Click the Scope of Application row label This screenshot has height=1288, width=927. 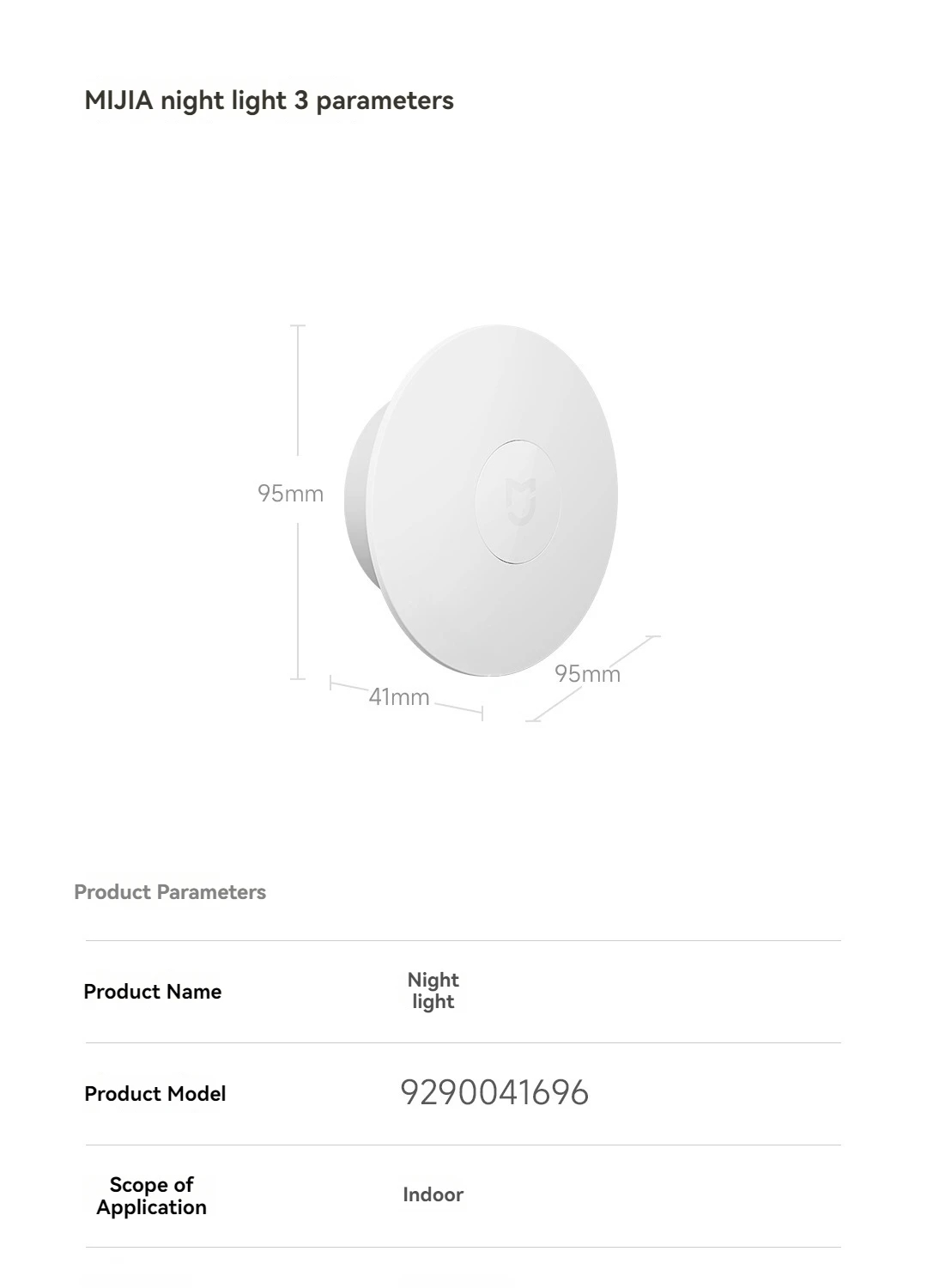152,1196
